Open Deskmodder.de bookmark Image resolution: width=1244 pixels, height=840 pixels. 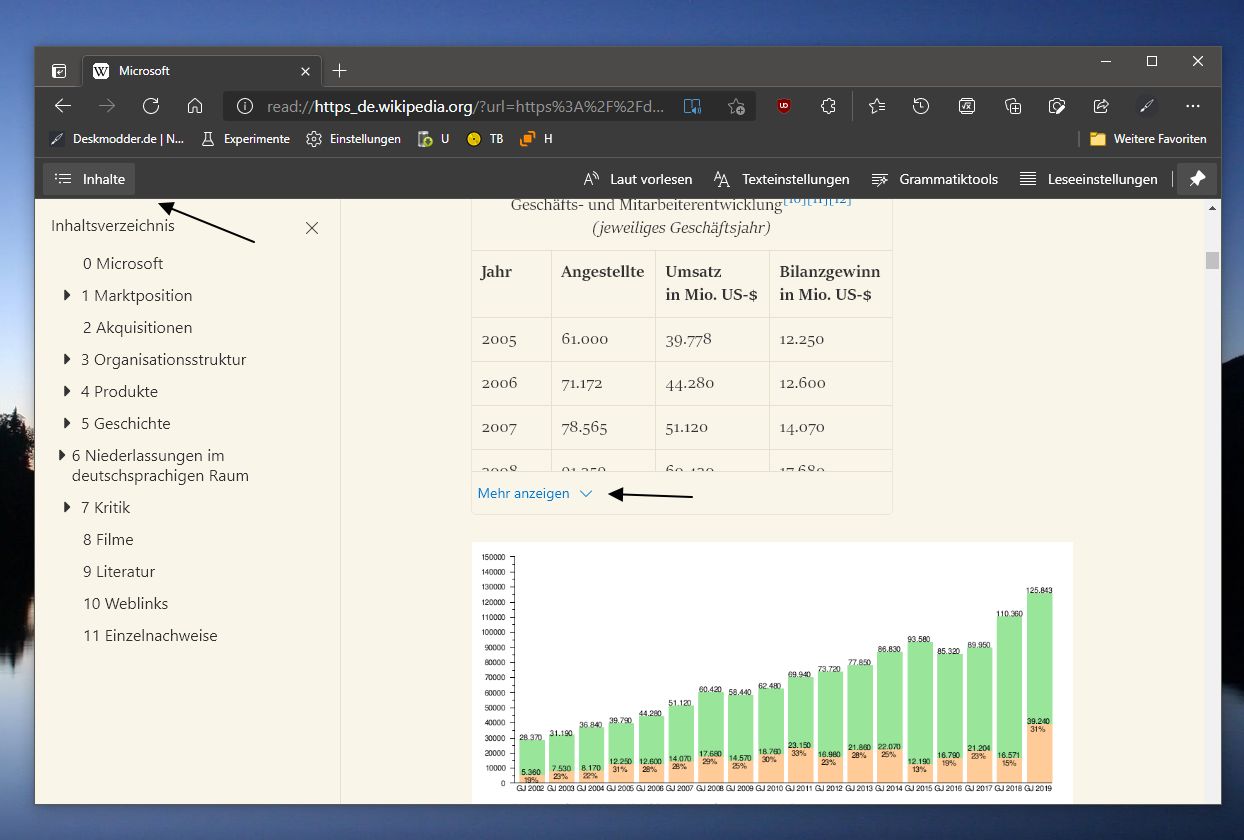point(116,139)
